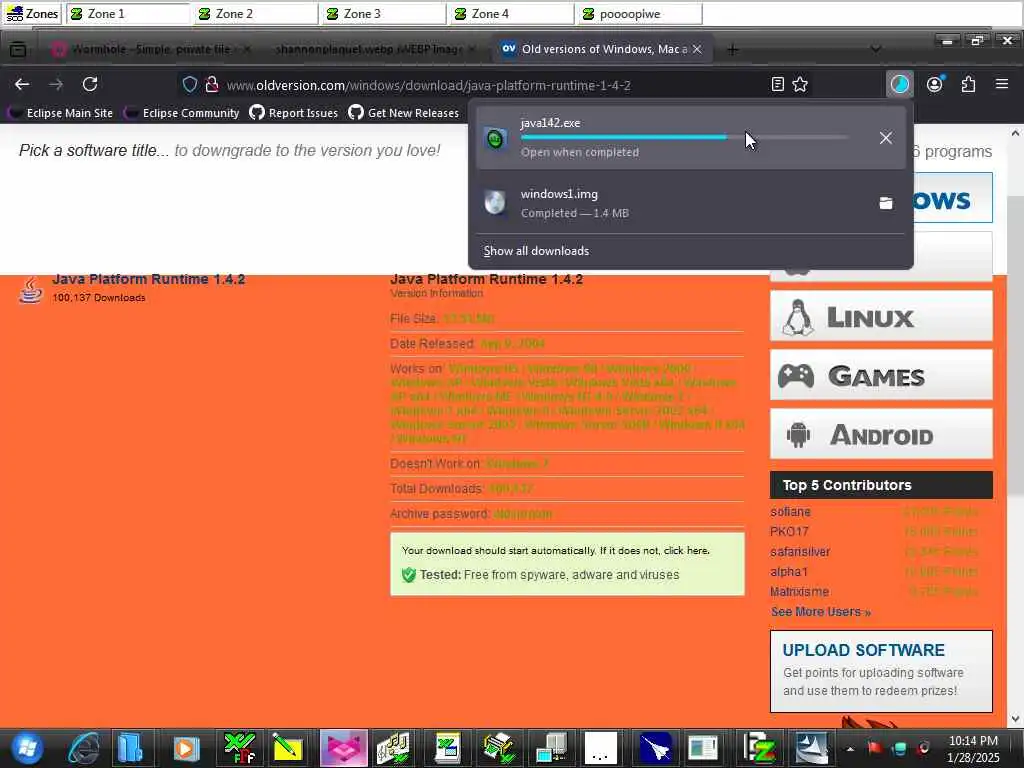Open a new tab with plus button
Screen dimensions: 1024x768
point(733,49)
